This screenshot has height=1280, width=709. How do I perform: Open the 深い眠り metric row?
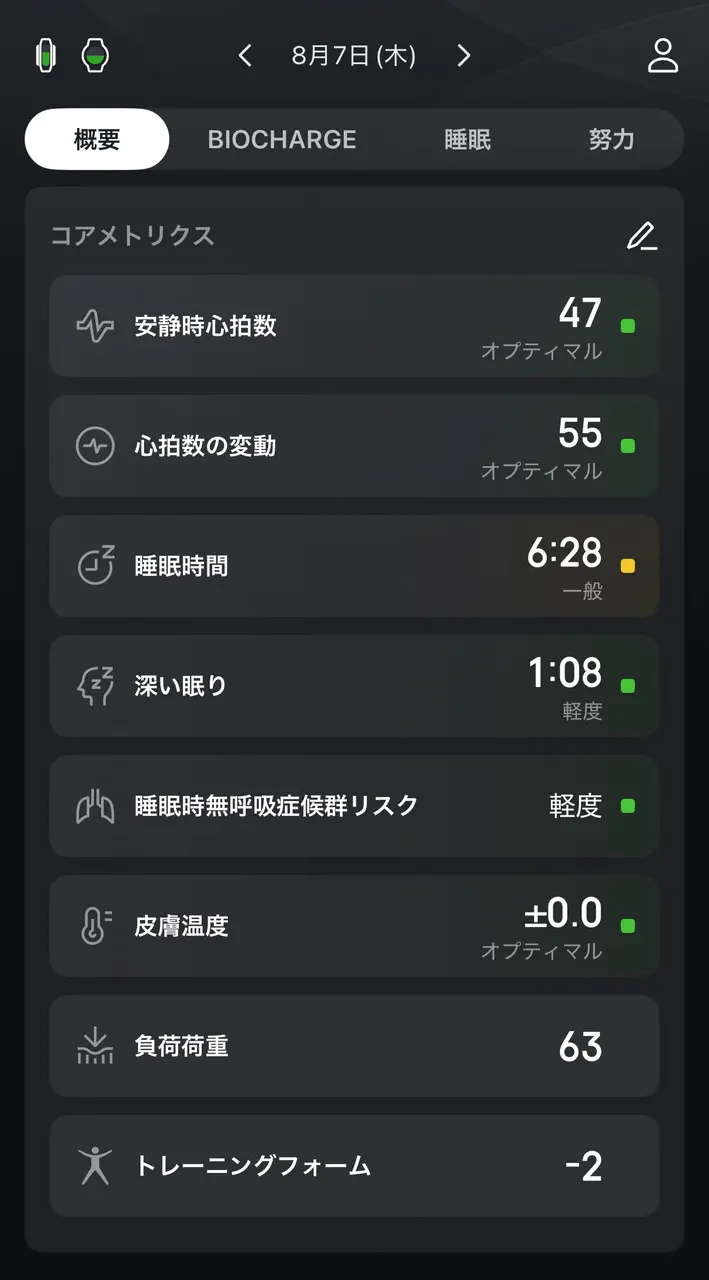tap(354, 686)
